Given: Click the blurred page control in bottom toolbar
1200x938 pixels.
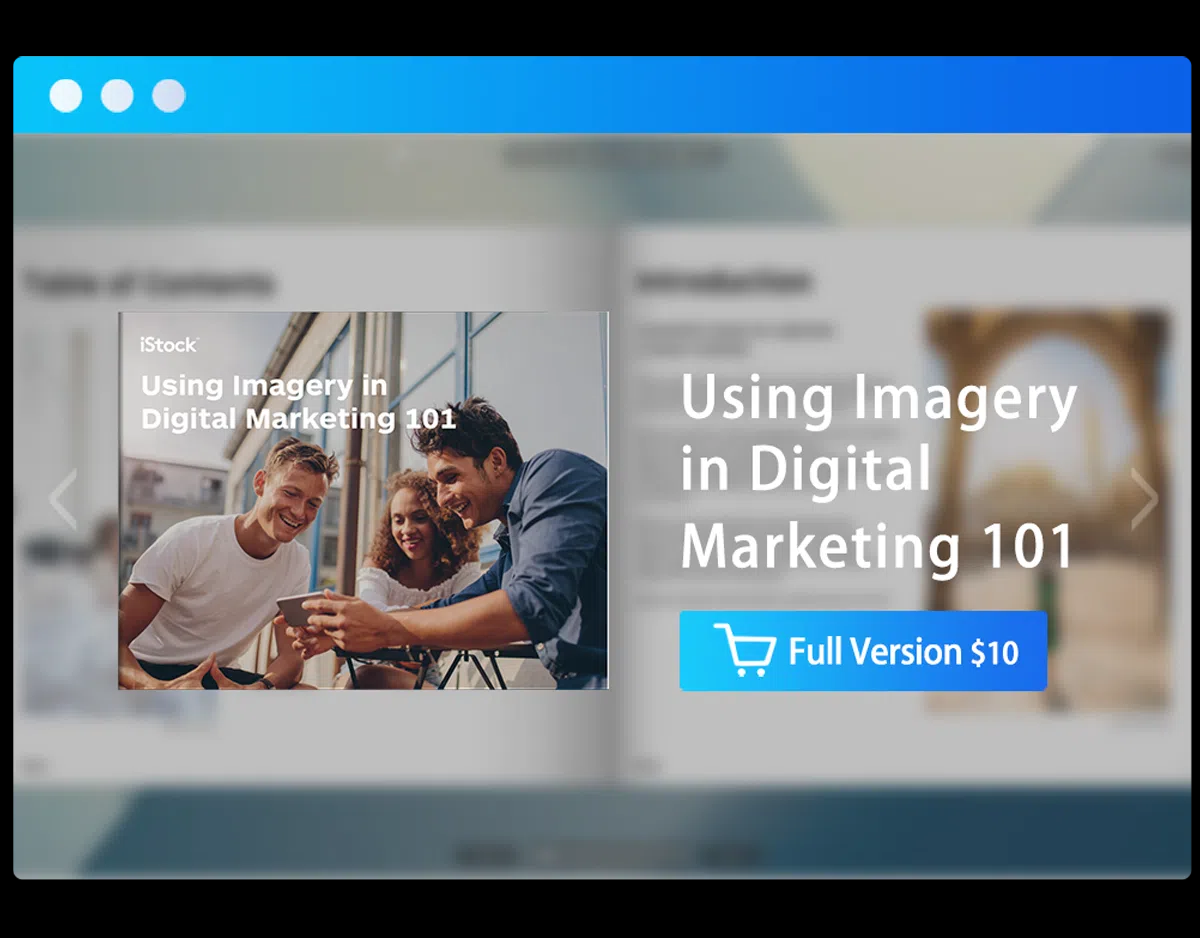Looking at the screenshot, I should tap(600, 855).
